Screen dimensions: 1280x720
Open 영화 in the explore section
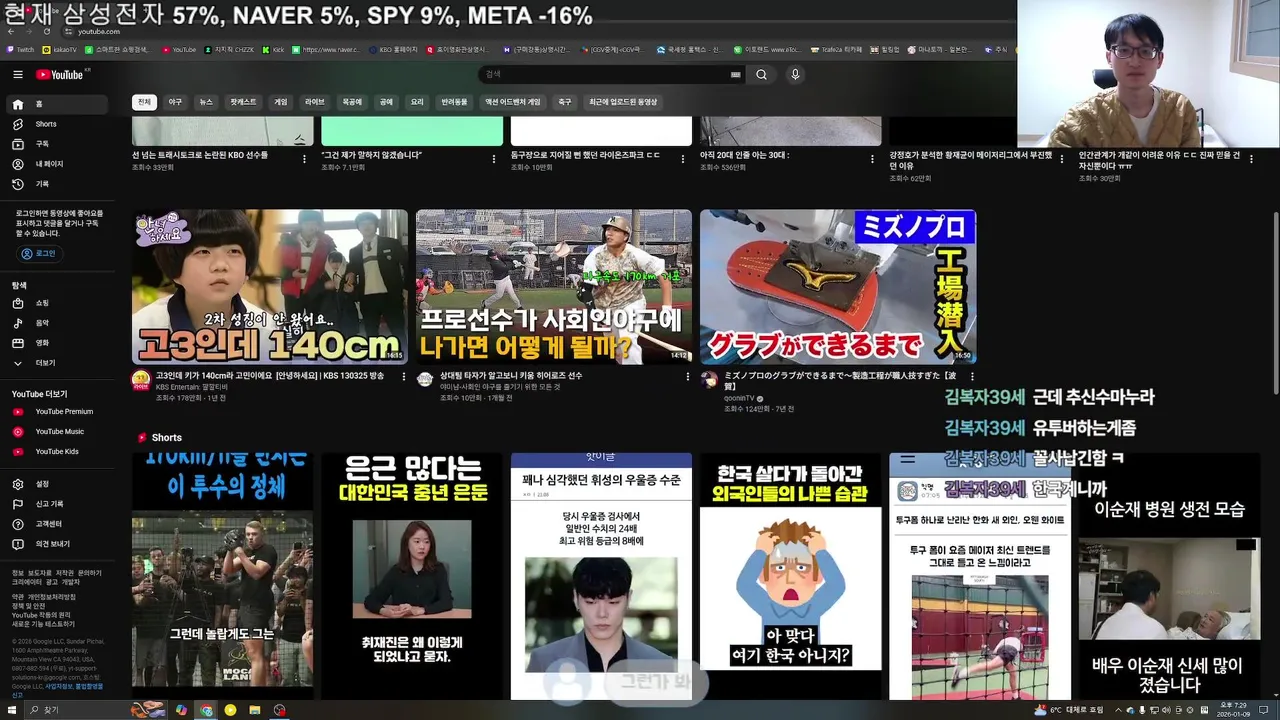[56, 343]
